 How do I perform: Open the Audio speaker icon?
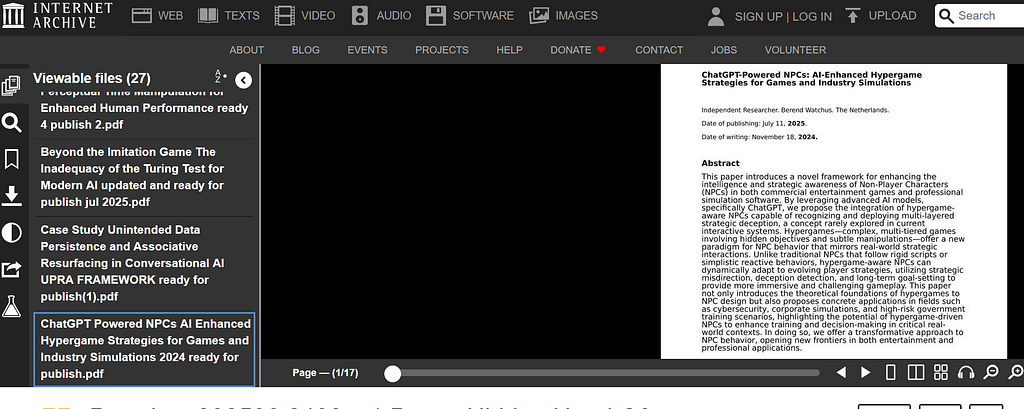[360, 16]
